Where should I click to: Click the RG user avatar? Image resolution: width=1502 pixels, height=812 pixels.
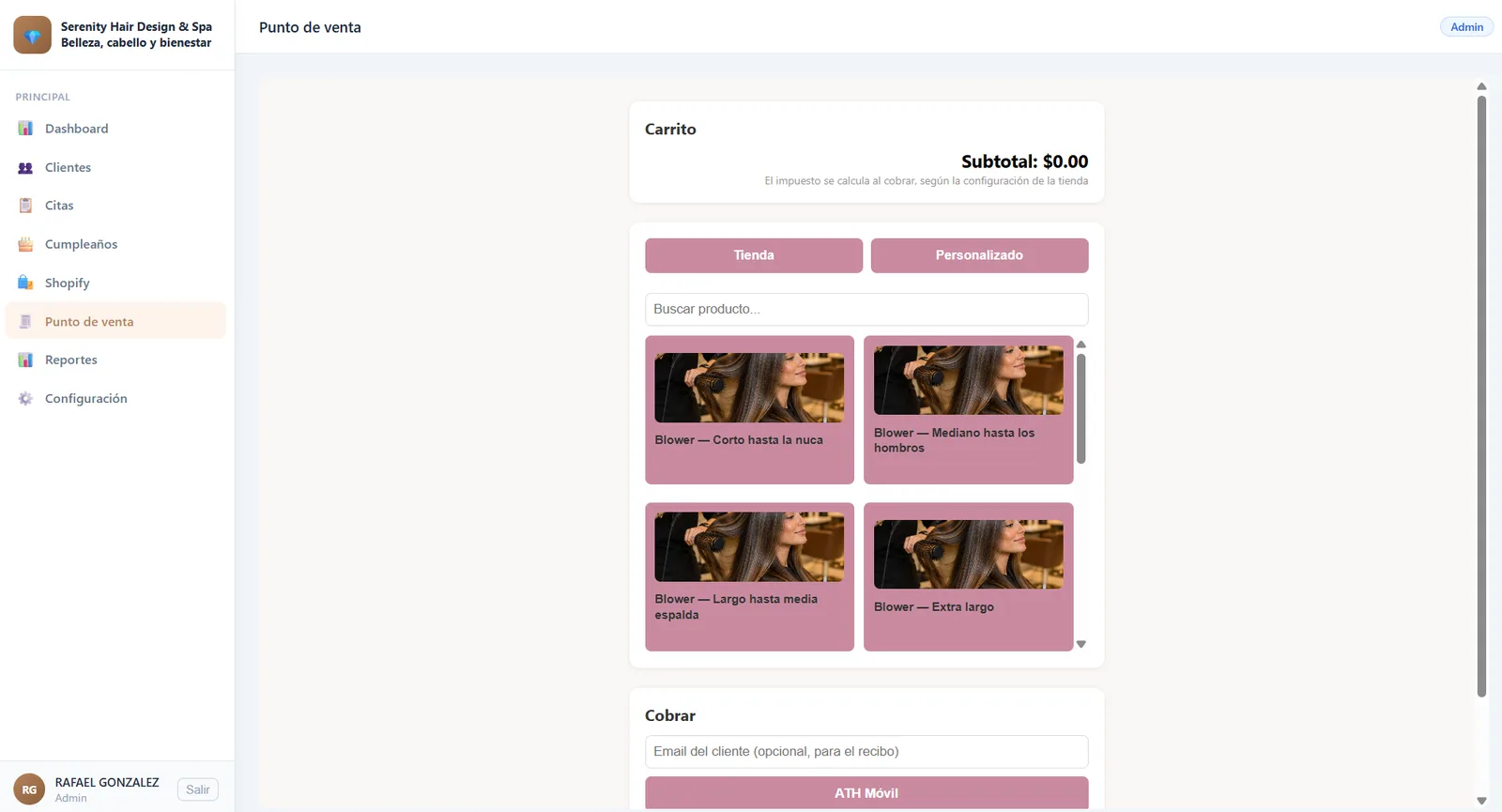click(x=29, y=789)
